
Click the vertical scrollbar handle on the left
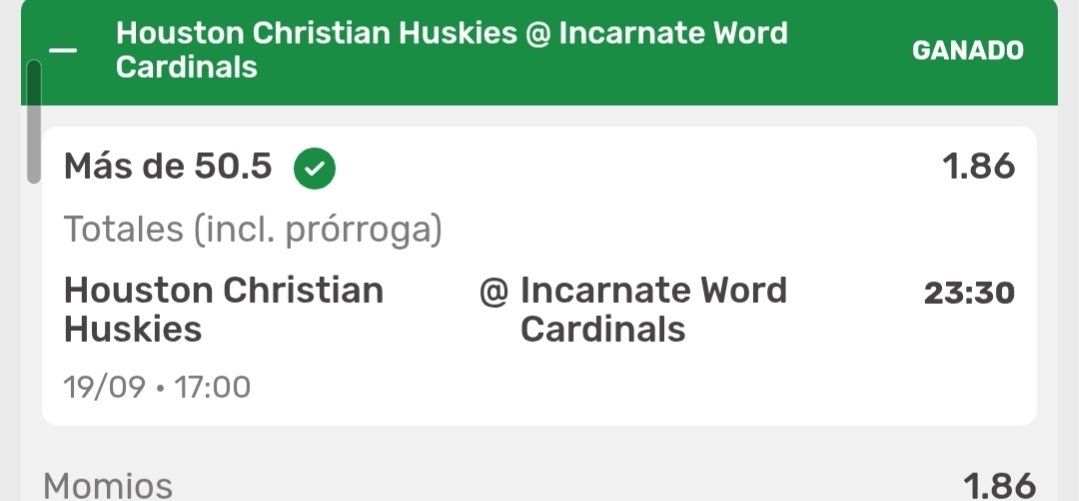pyautogui.click(x=34, y=121)
